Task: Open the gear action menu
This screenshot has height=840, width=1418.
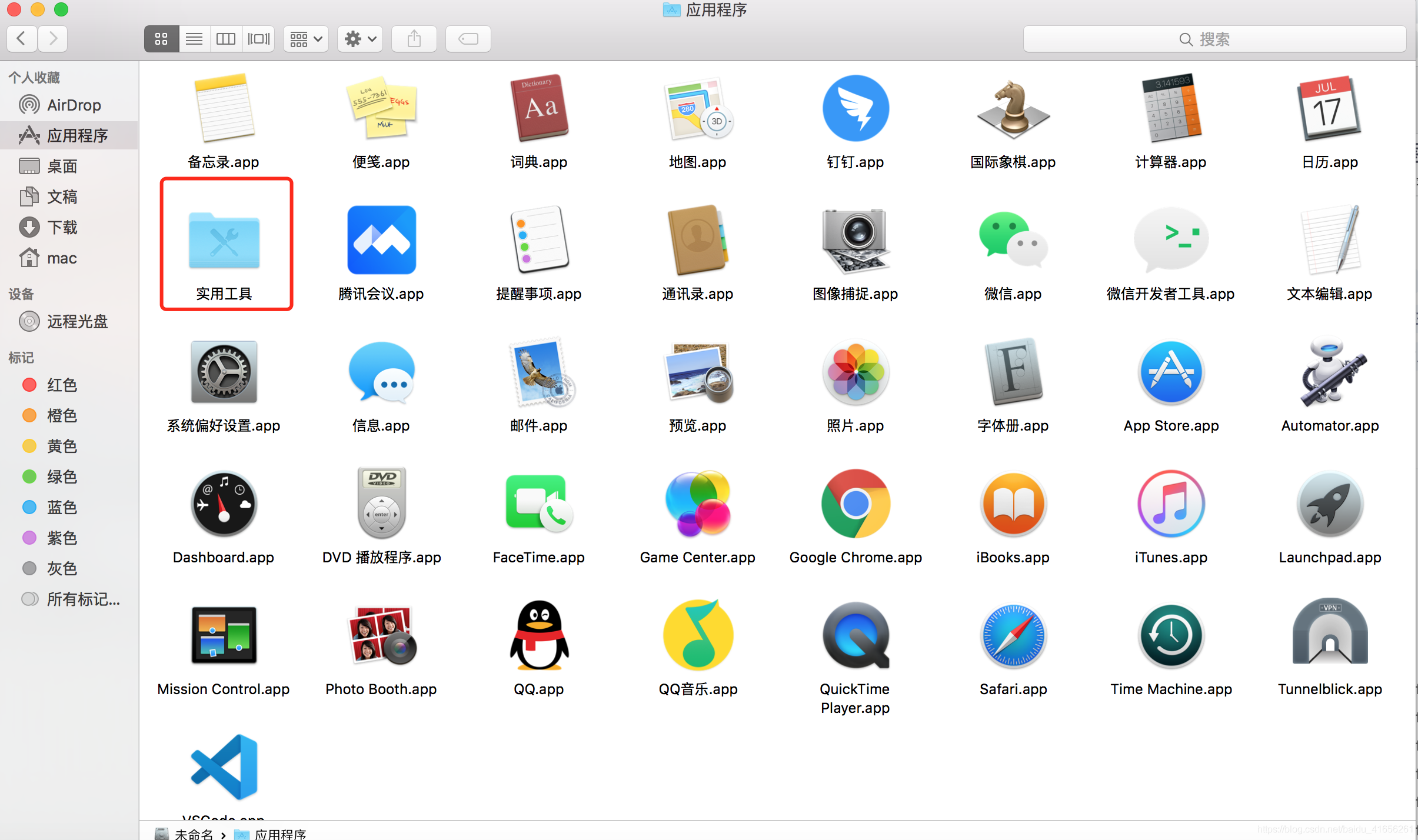Action: (x=360, y=39)
